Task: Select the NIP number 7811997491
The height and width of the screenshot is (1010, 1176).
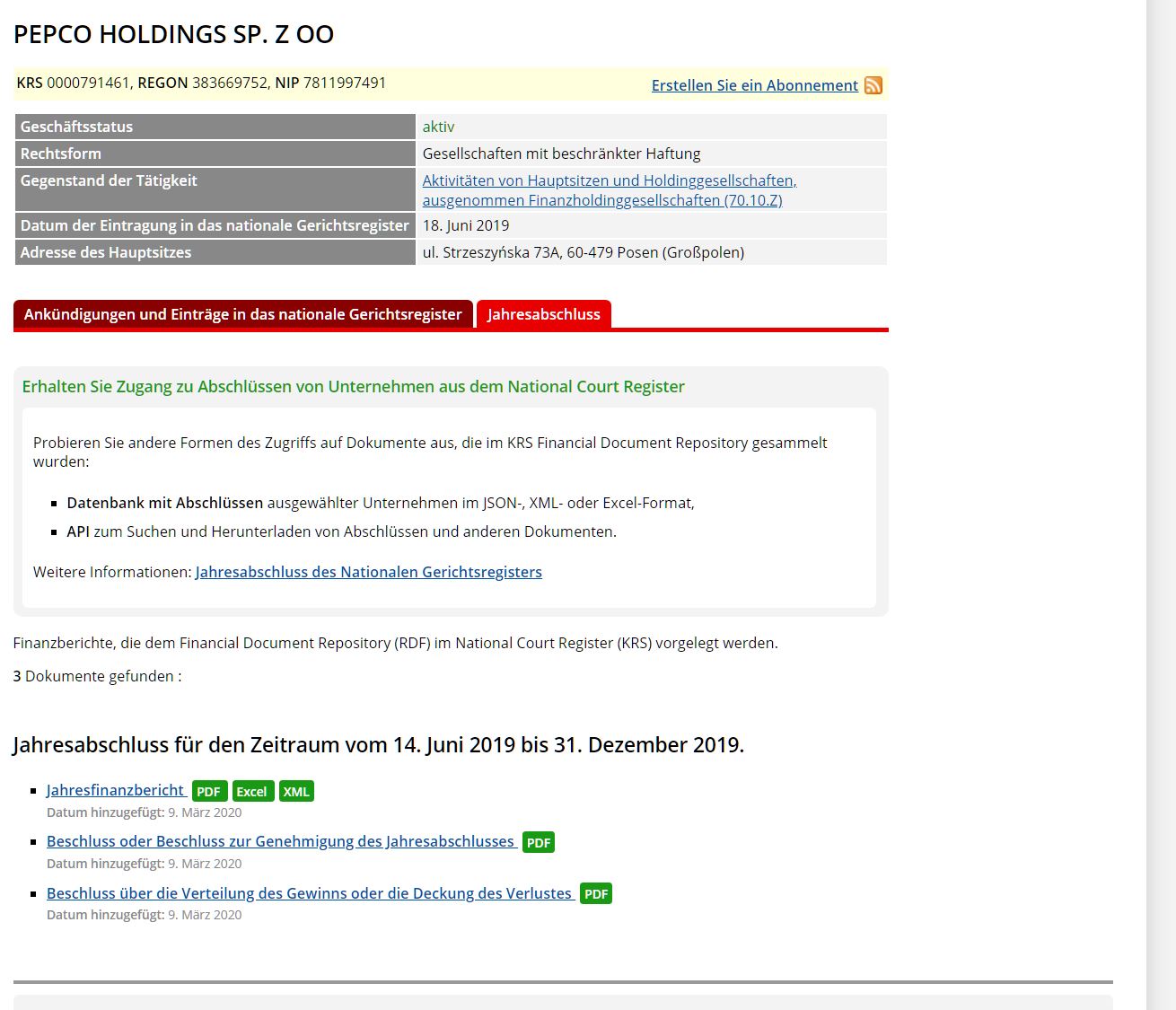Action: point(345,83)
